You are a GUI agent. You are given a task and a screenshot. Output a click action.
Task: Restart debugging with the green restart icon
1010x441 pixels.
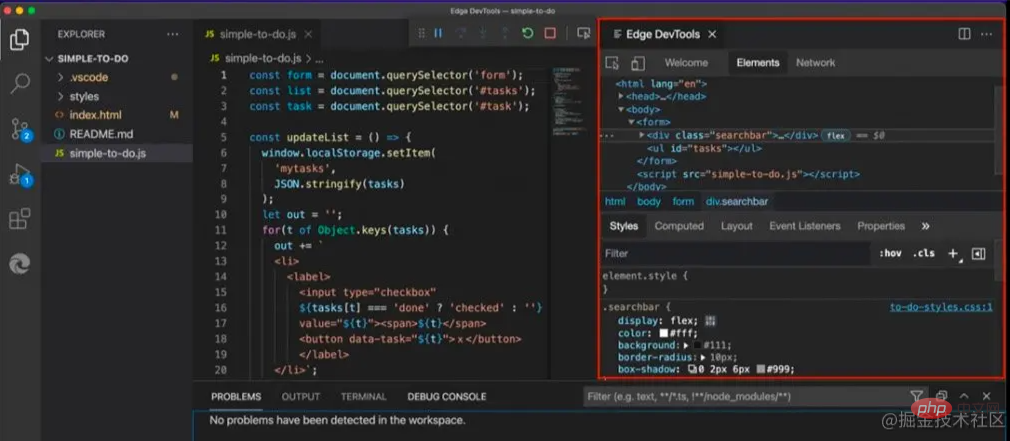(527, 34)
